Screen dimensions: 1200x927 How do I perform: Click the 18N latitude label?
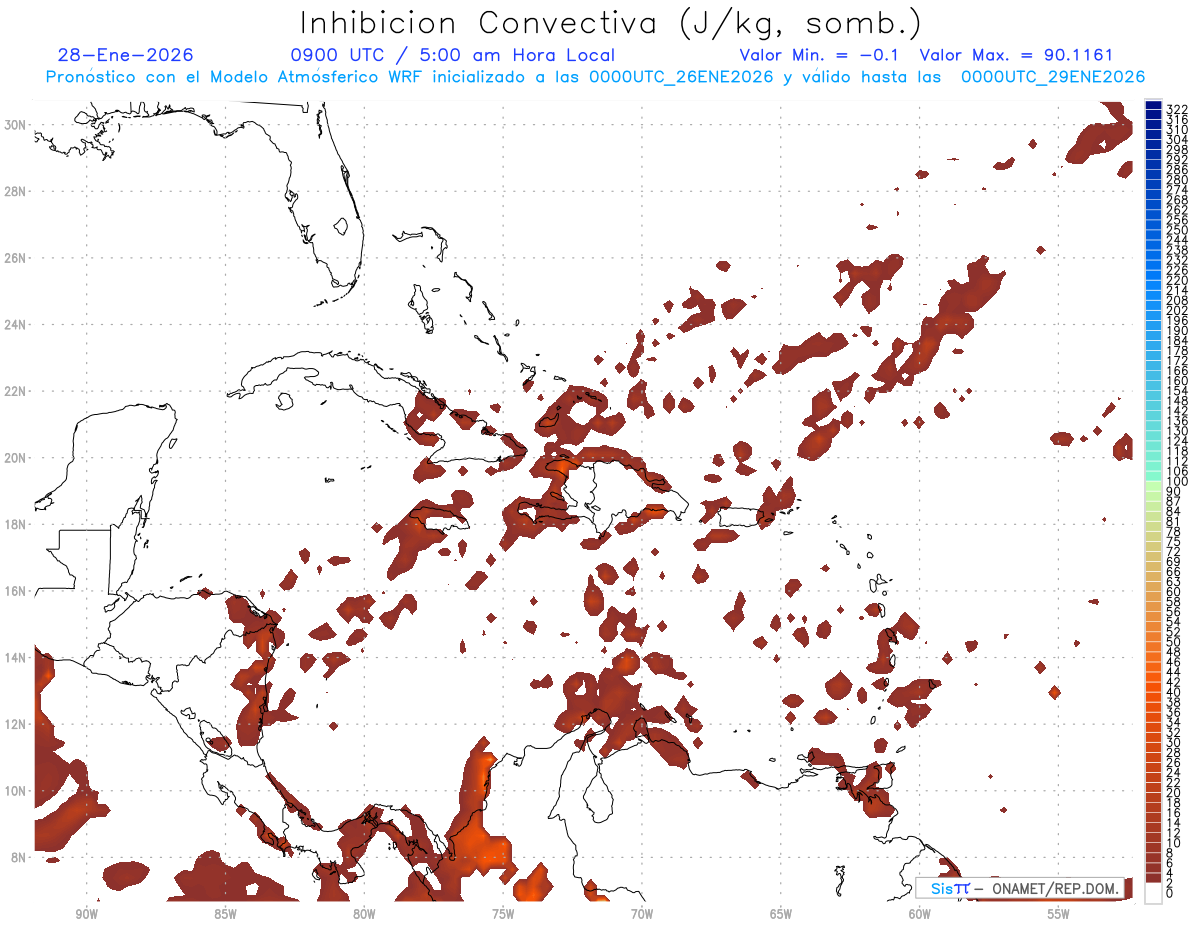[x=14, y=524]
